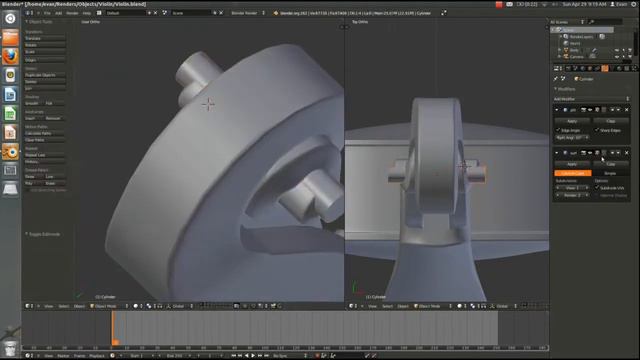Viewport: 640px width, 360px height.
Task: Select the active Object properties tab icon
Action: (x=604, y=69)
